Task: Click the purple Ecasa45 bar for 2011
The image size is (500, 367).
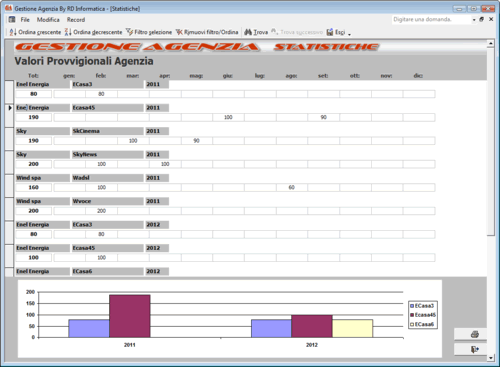Action: click(x=130, y=316)
